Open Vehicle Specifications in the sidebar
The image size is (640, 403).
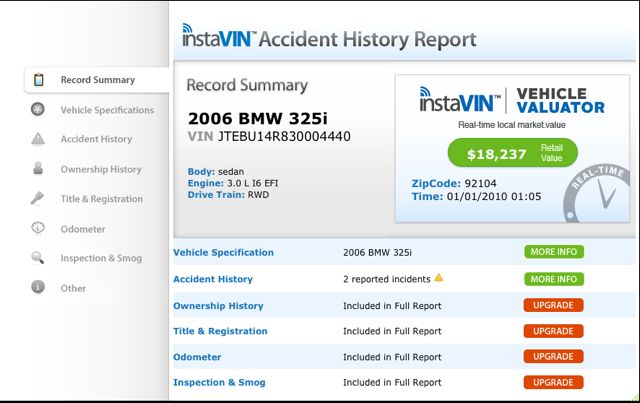tap(107, 110)
